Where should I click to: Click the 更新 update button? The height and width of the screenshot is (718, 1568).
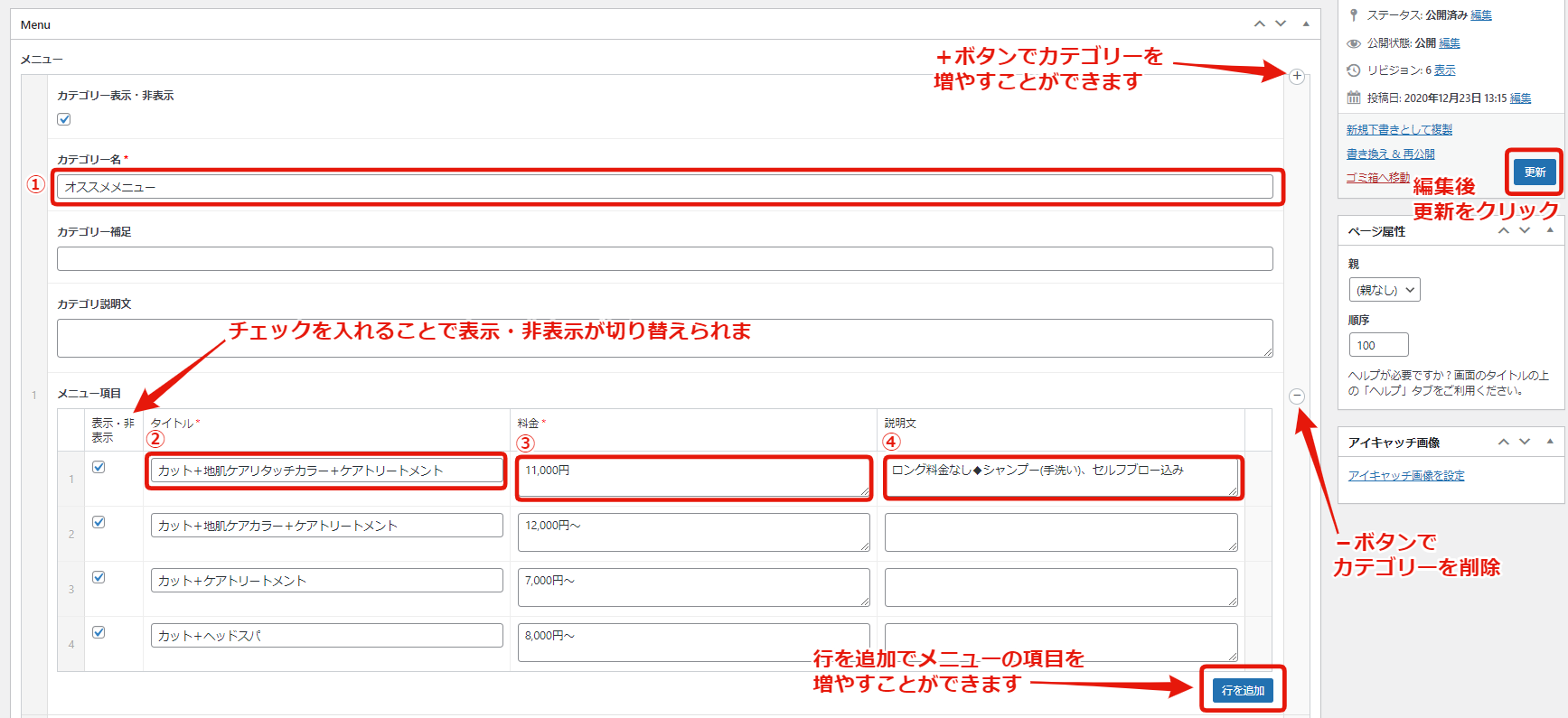pyautogui.click(x=1535, y=172)
